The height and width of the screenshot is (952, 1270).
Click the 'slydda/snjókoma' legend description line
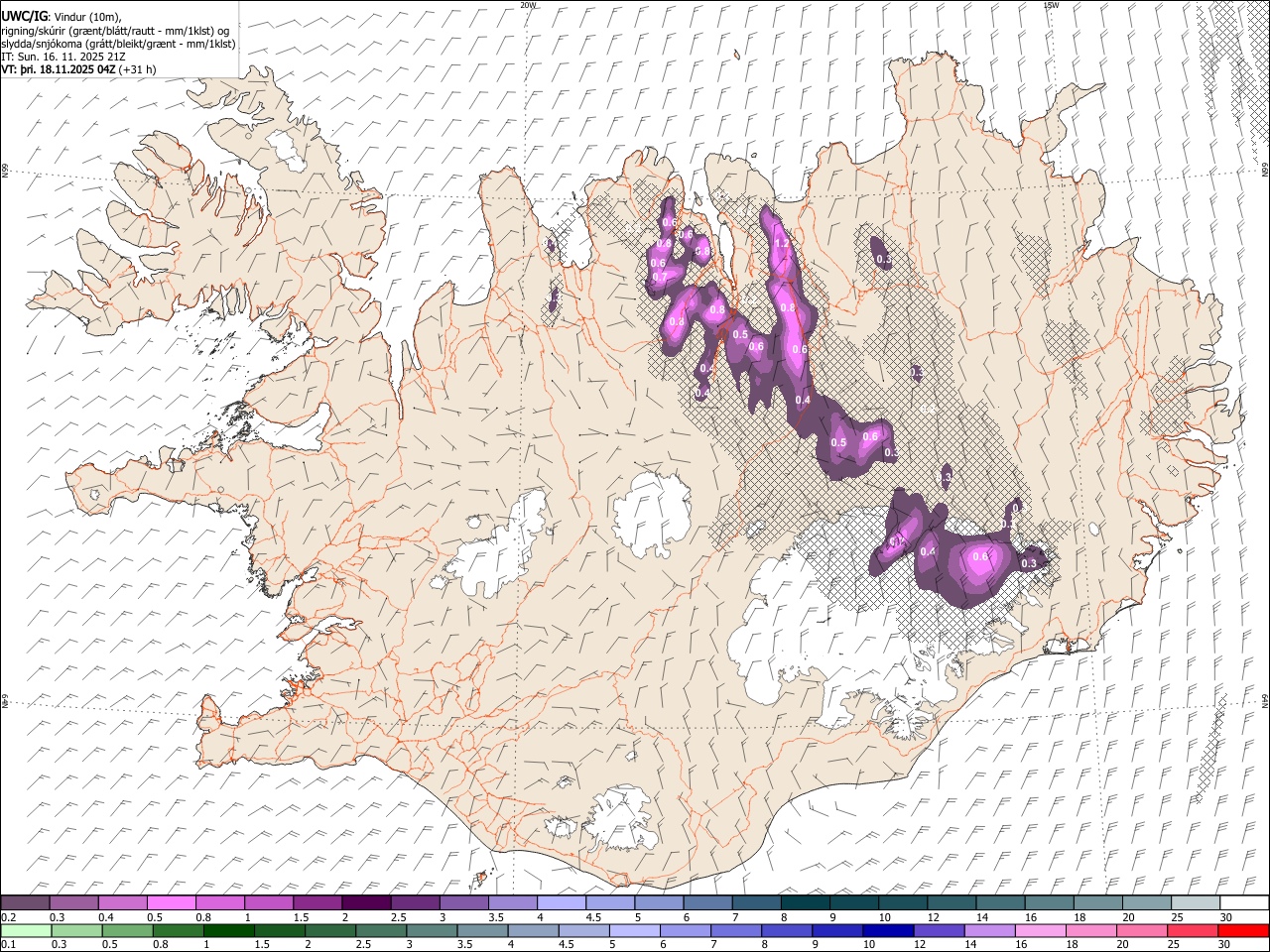tap(118, 44)
